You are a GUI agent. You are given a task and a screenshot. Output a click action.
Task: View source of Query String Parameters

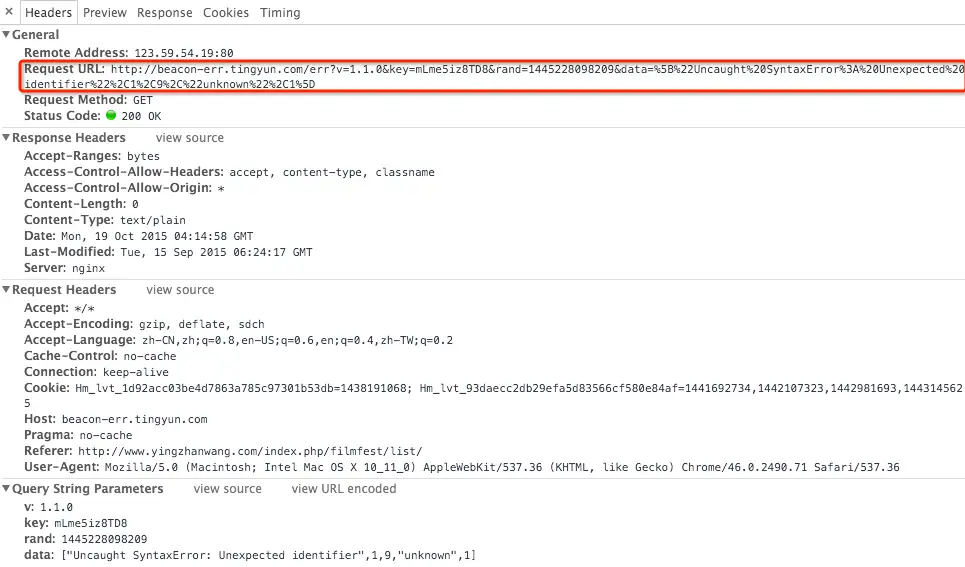click(227, 489)
